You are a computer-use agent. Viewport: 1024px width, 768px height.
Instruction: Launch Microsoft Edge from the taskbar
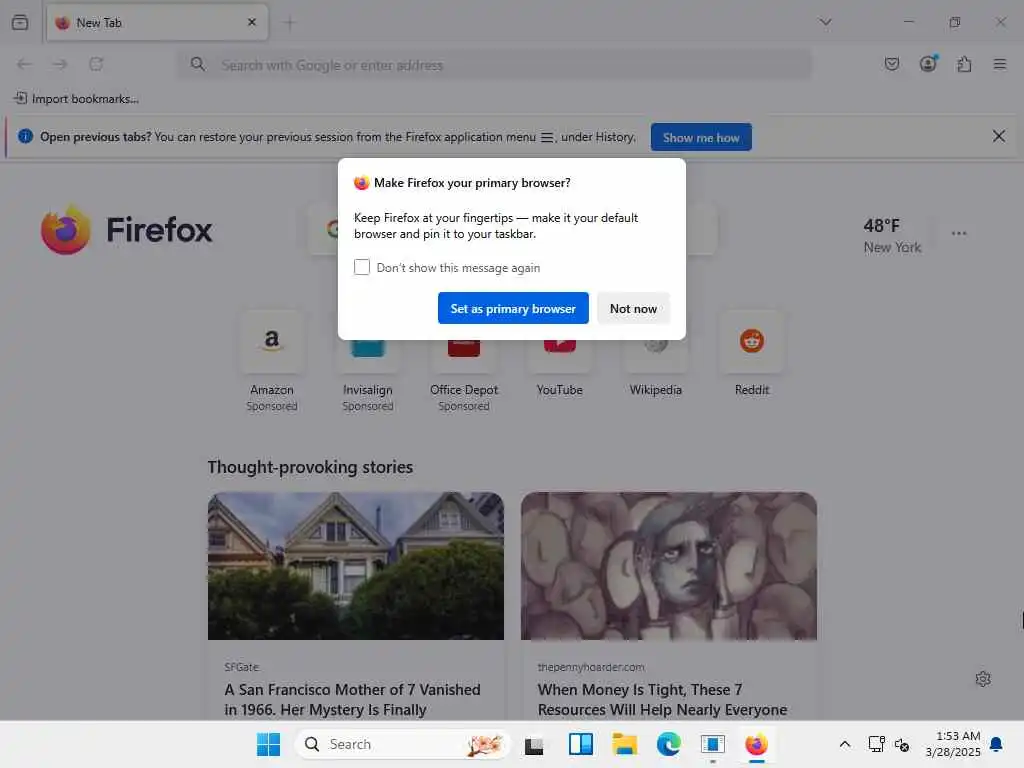click(669, 744)
